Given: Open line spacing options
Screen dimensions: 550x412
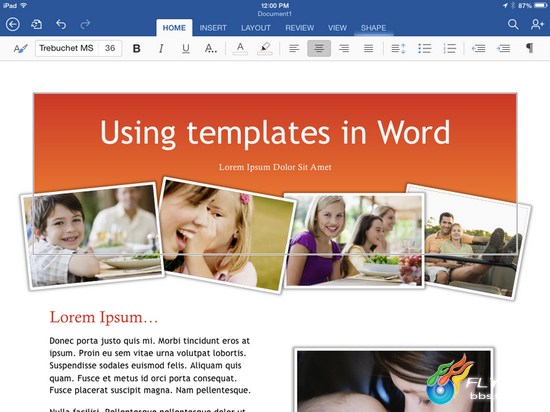Looking at the screenshot, I should (x=398, y=48).
